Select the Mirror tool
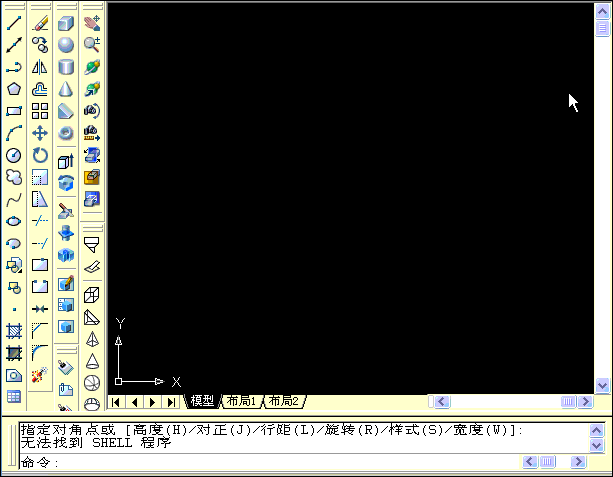The height and width of the screenshot is (477, 613). pyautogui.click(x=40, y=67)
